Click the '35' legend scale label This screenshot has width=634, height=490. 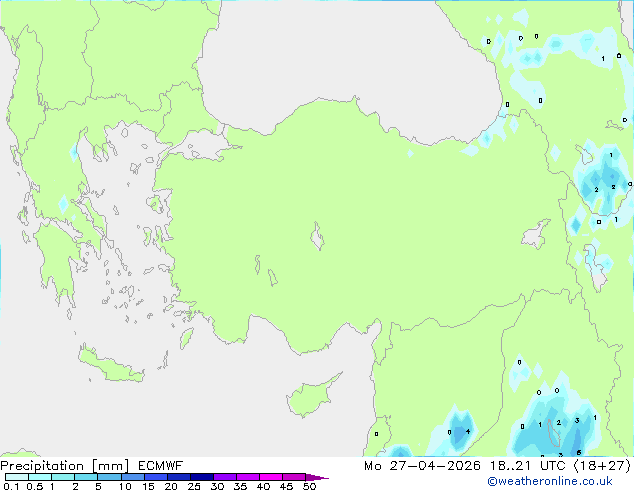pyautogui.click(x=240, y=486)
